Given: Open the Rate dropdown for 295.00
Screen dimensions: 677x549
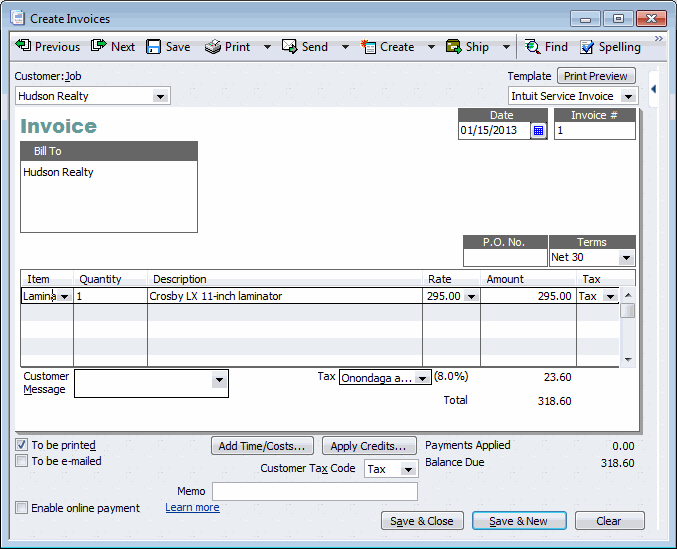Looking at the screenshot, I should pyautogui.click(x=471, y=297).
